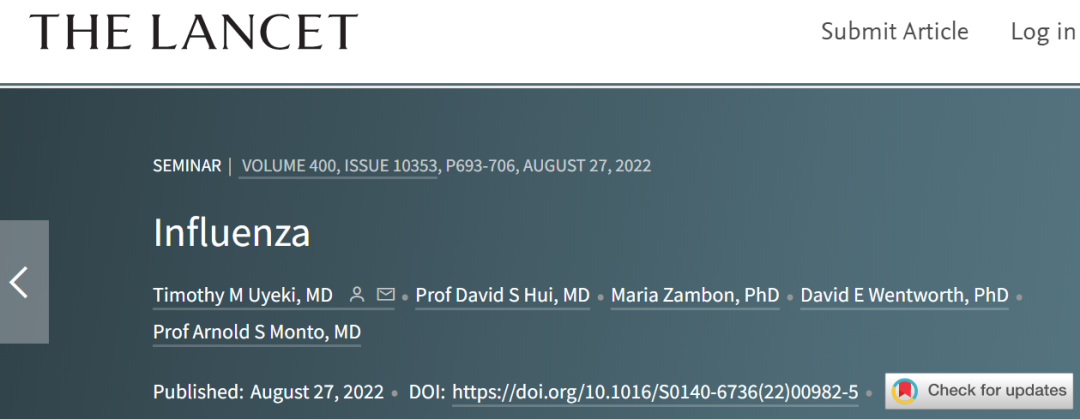Click the left chevron previous-article arrow

[x=20, y=282]
